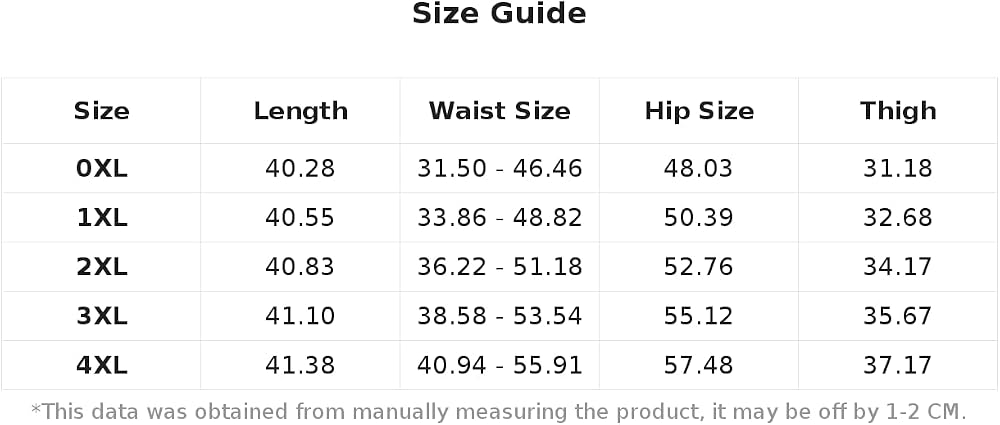Click the 57.48 hip size cell
This screenshot has height=425, width=1000.
pos(698,365)
